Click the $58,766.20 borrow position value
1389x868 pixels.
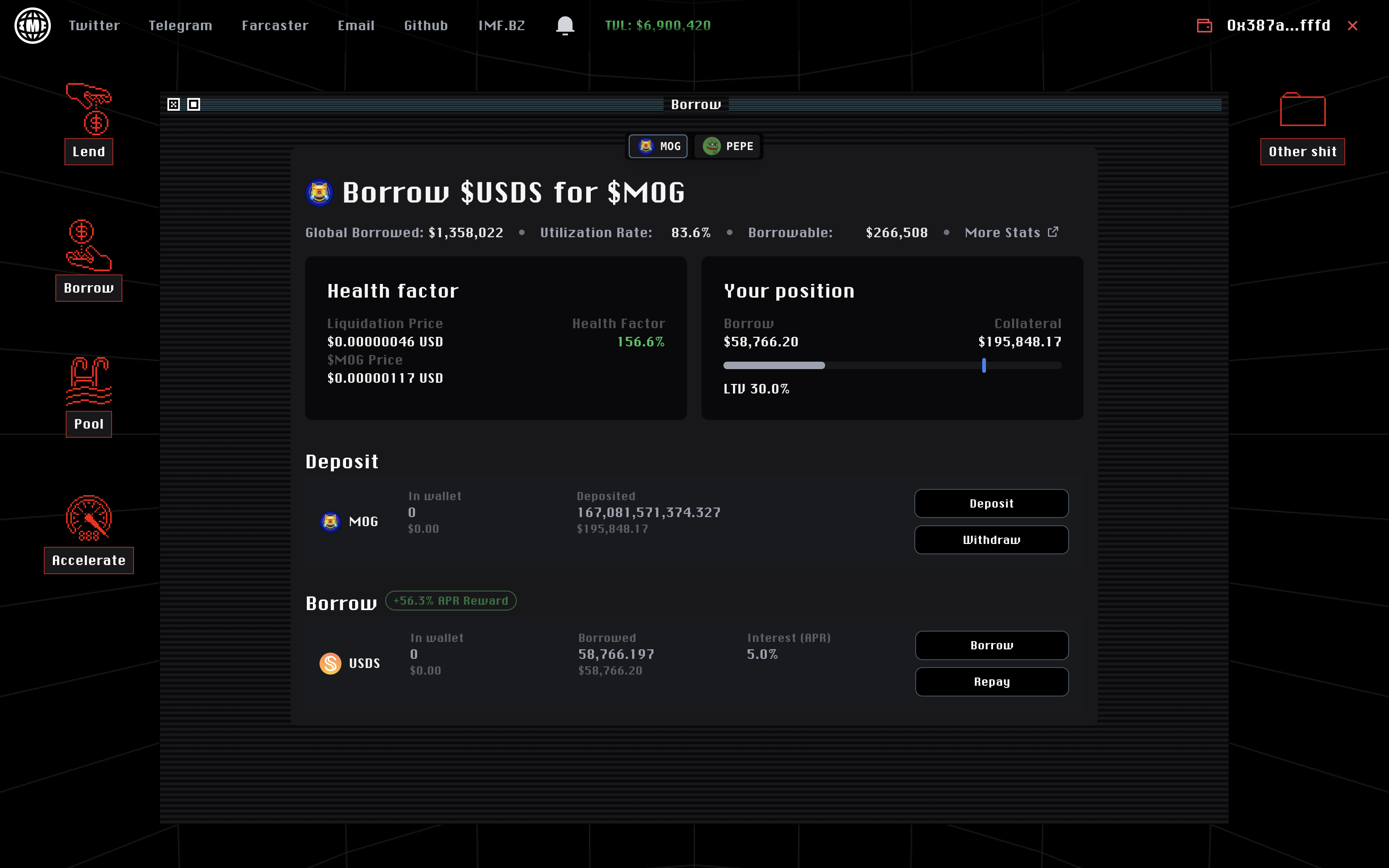pyautogui.click(x=761, y=341)
